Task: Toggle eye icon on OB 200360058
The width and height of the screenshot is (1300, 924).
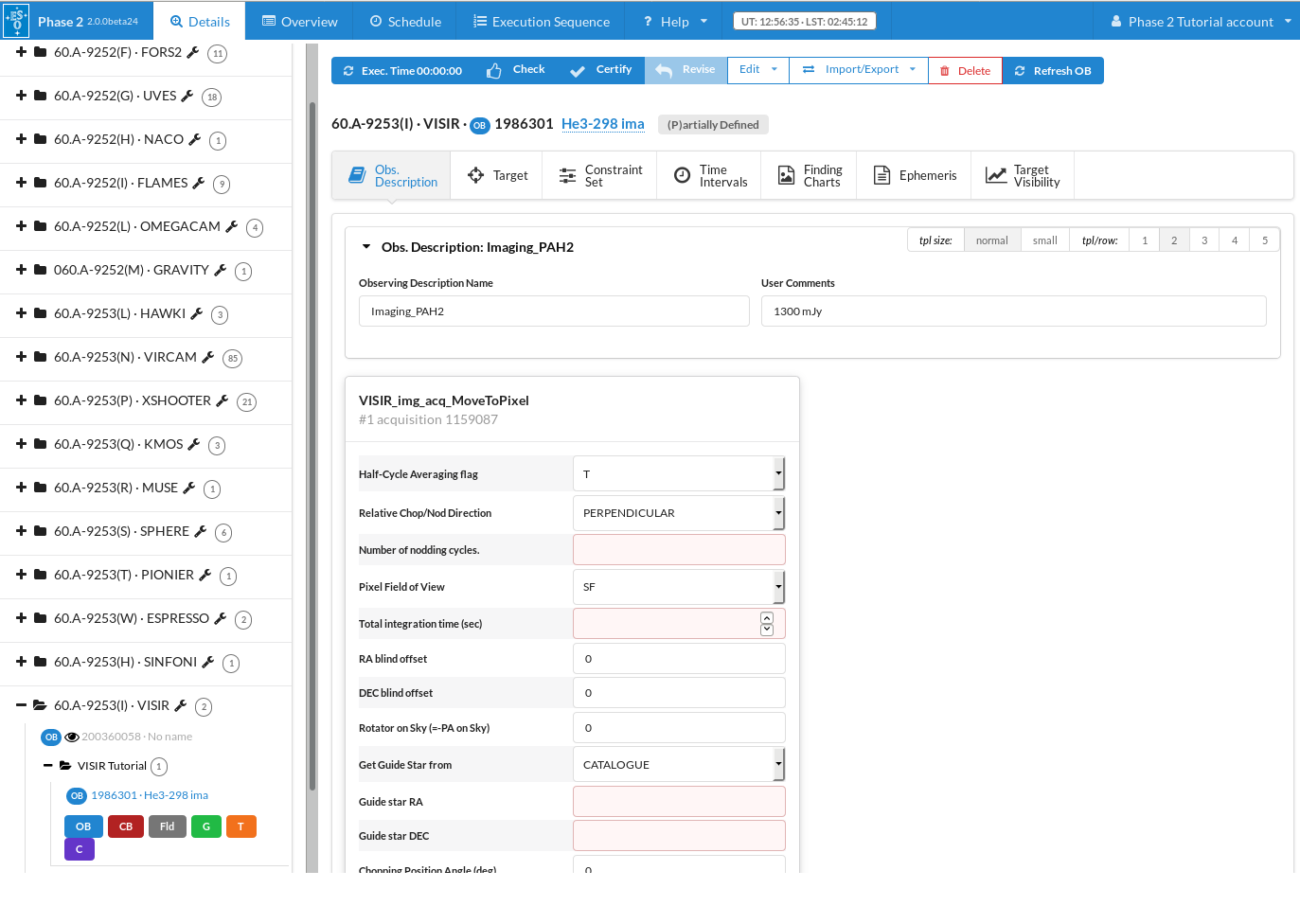Action: click(x=71, y=737)
